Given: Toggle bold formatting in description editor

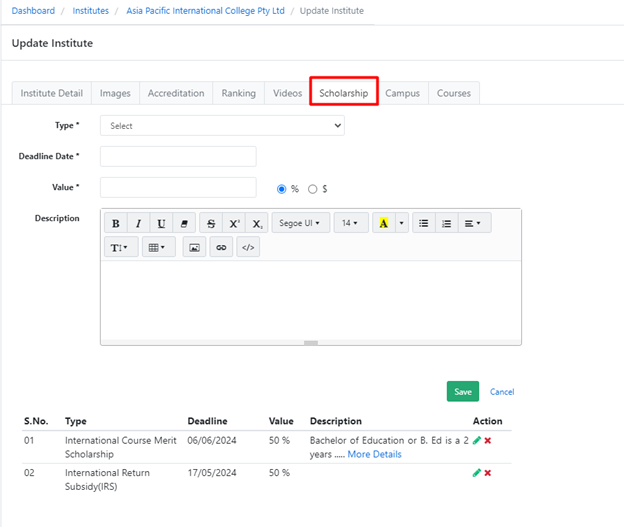Looking at the screenshot, I should click(x=116, y=224).
